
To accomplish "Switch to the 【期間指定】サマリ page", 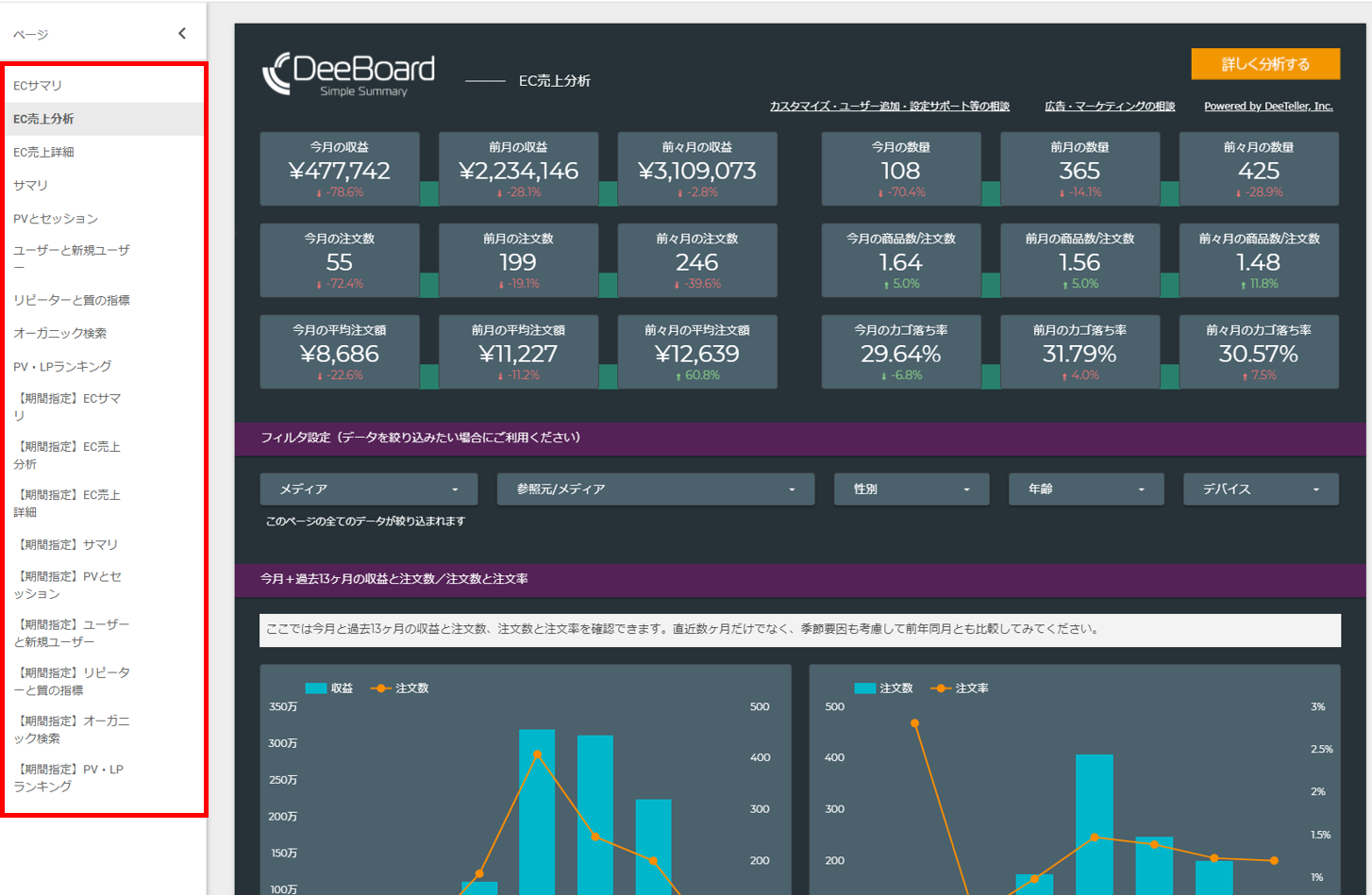I will [70, 544].
